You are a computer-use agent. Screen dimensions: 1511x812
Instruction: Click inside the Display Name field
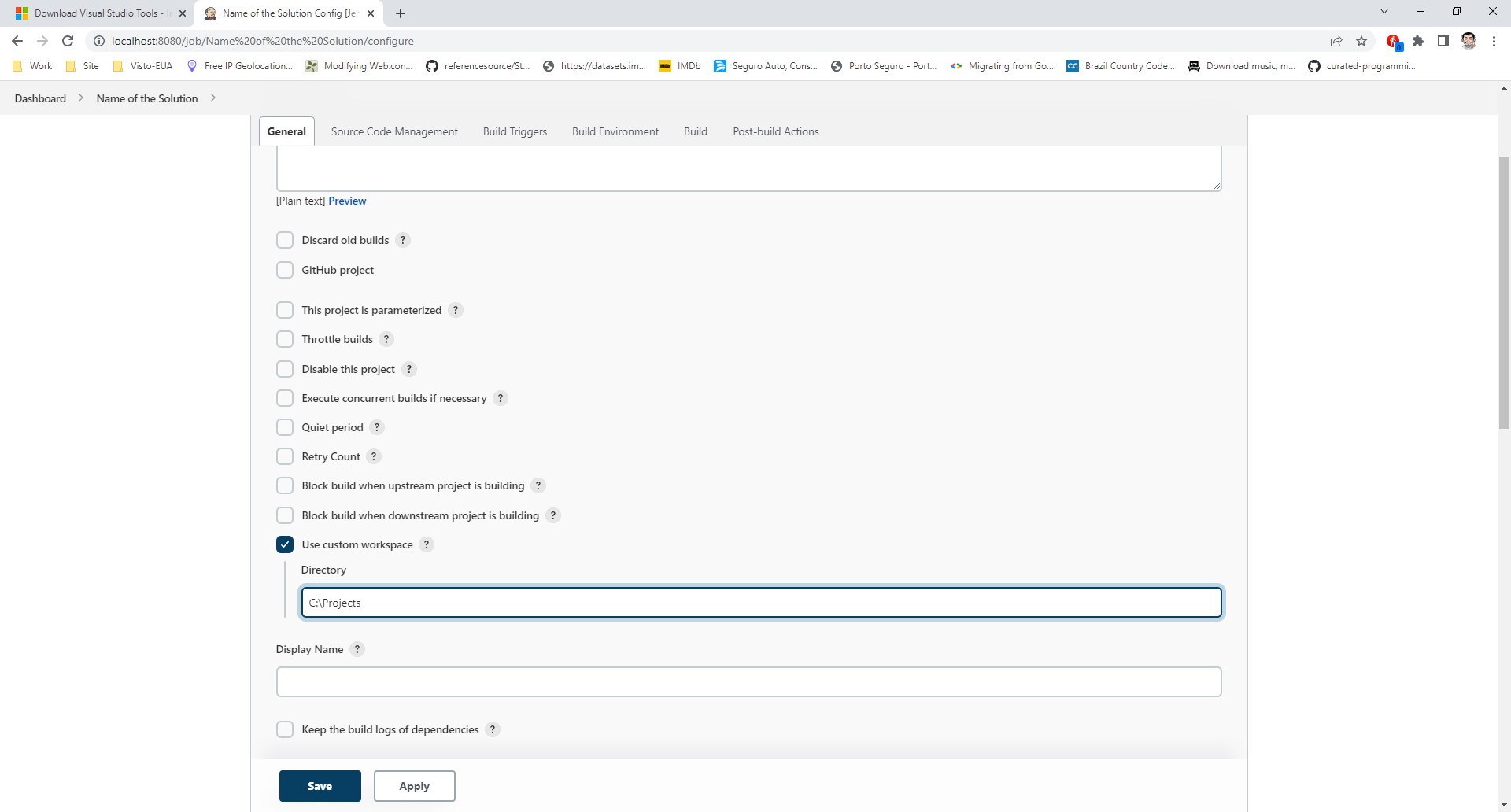point(748,681)
